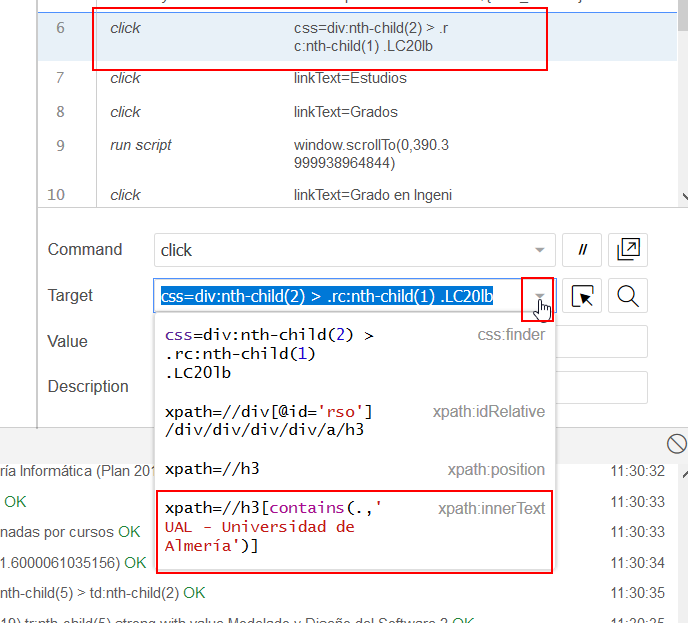This screenshot has width=688, height=623.
Task: Select step 8 linkText=Grados row
Action: [357, 112]
